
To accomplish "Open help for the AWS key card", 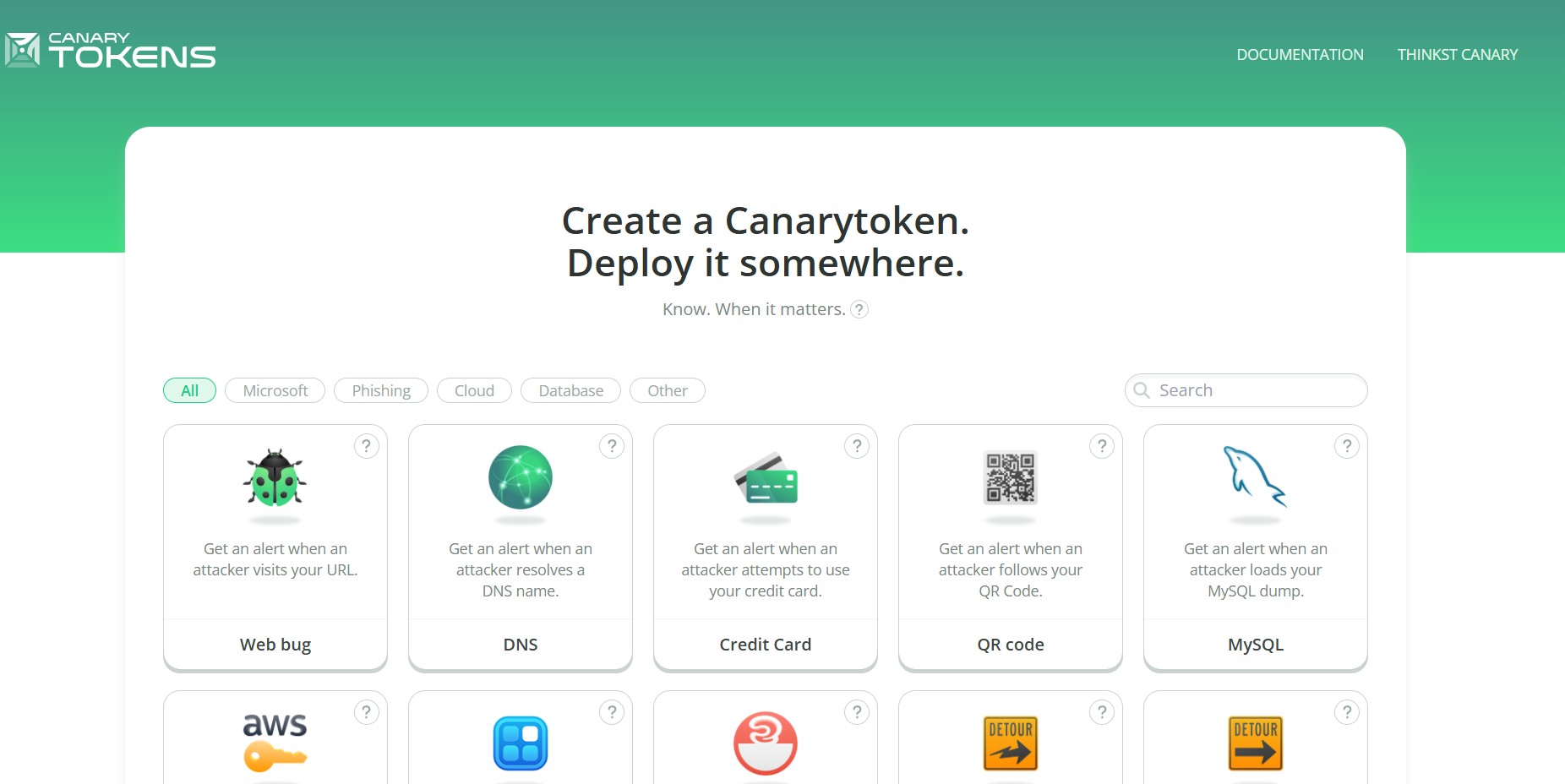I will (x=366, y=712).
